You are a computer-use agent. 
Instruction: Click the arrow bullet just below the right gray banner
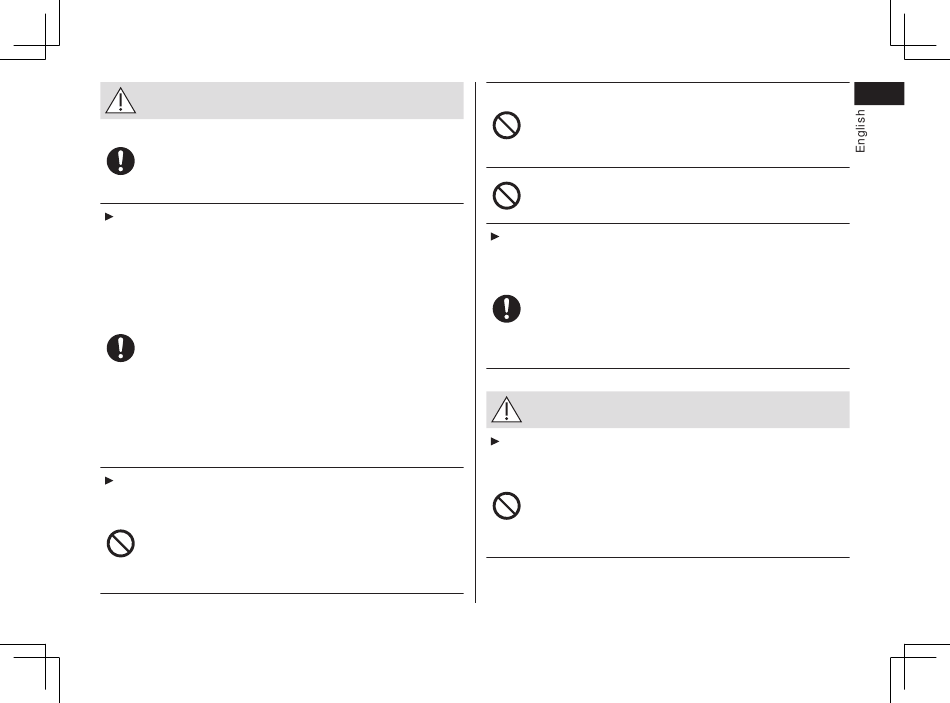point(495,441)
